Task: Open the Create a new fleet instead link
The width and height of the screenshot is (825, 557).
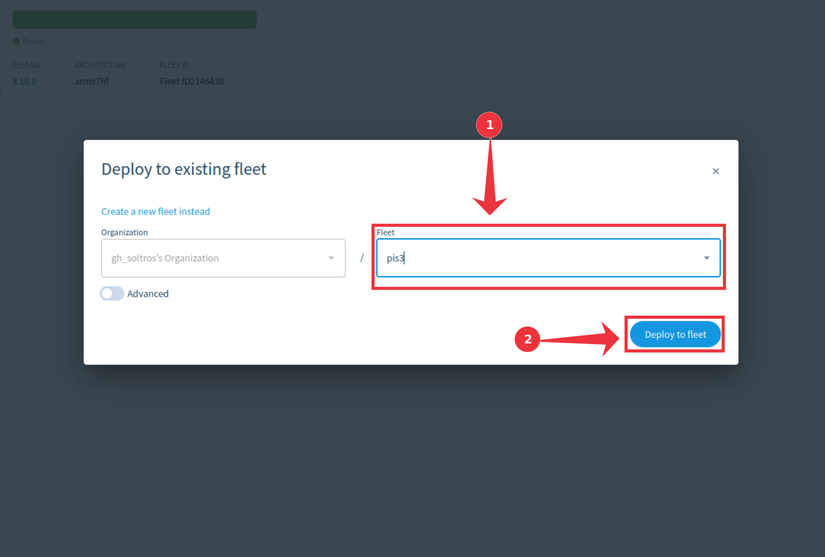Action: click(x=155, y=211)
